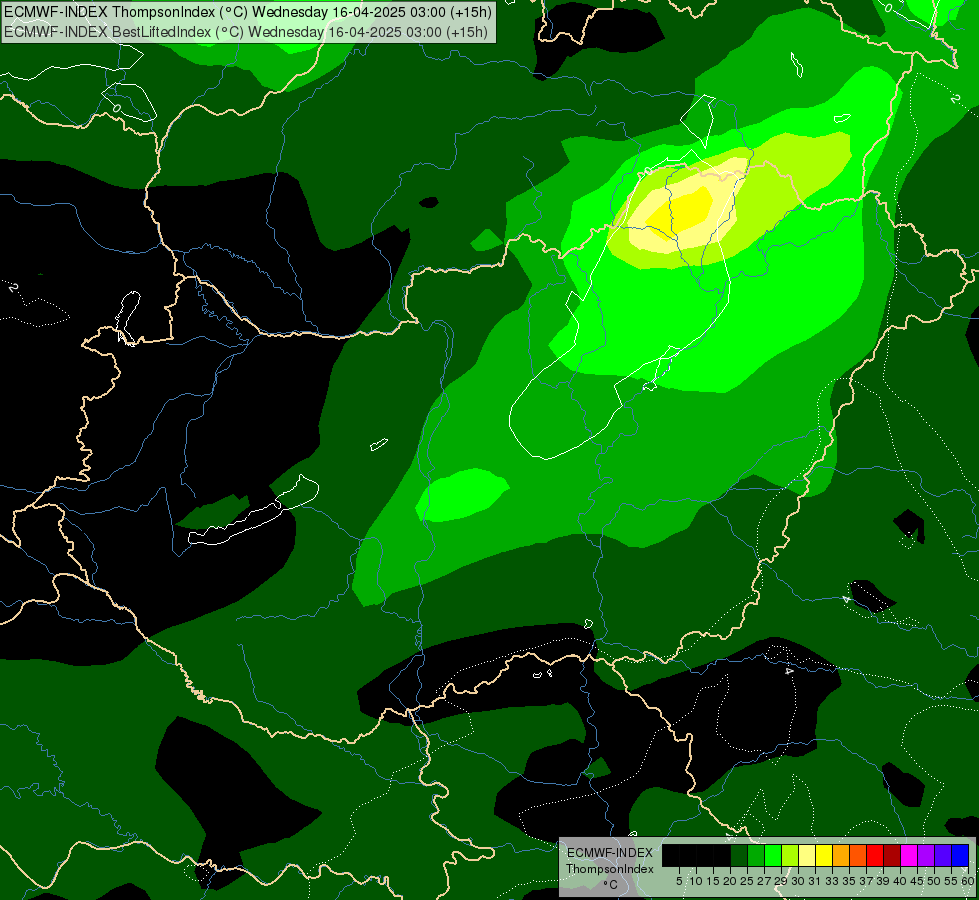Select the magenta 40–45 legend swatch
The height and width of the screenshot is (900, 979).
(x=909, y=855)
